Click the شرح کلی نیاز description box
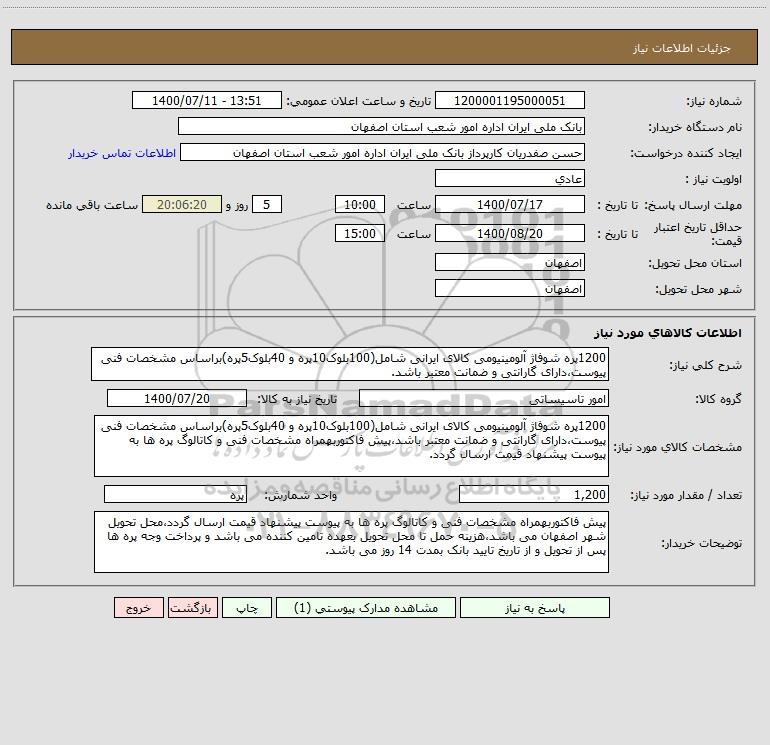The image size is (770, 745). (350, 364)
